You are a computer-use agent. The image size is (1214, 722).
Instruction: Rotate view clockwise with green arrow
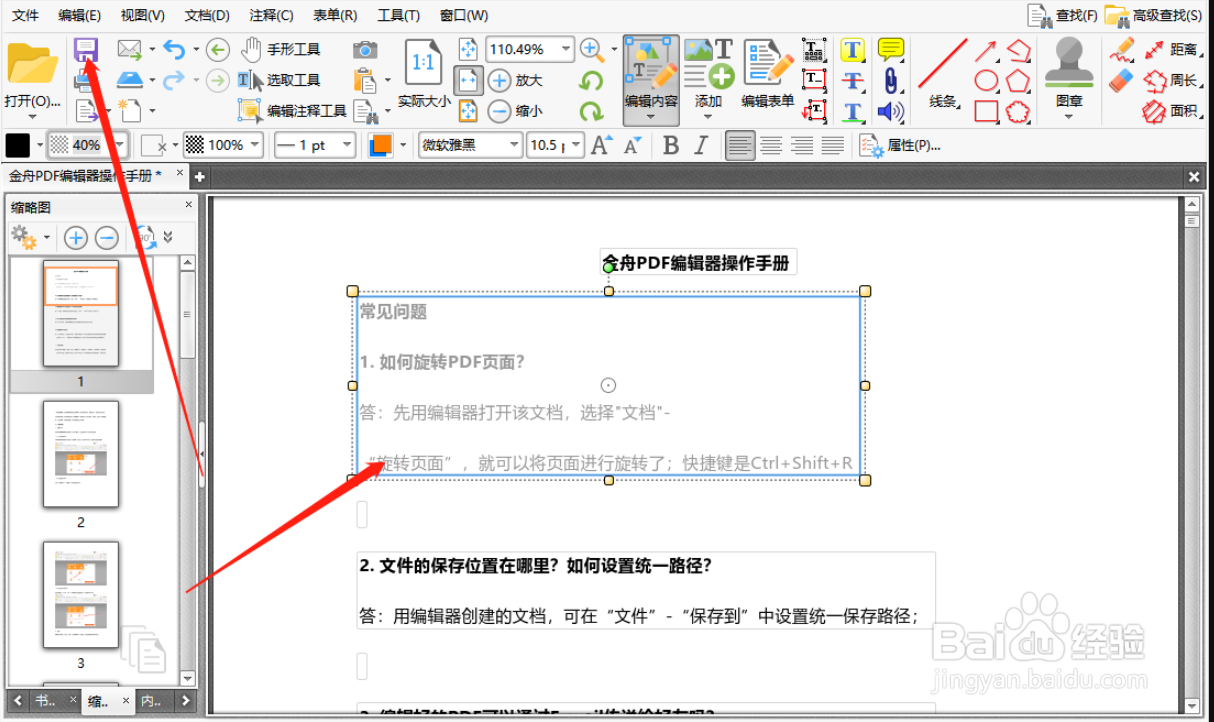click(x=592, y=111)
